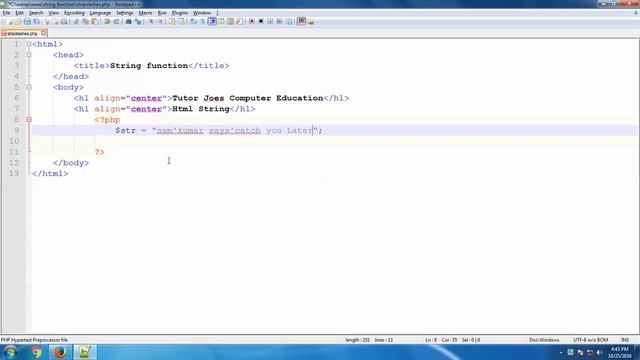The image size is (640, 360).
Task: Collapse the body fold marker on line 5
Action: [29, 87]
